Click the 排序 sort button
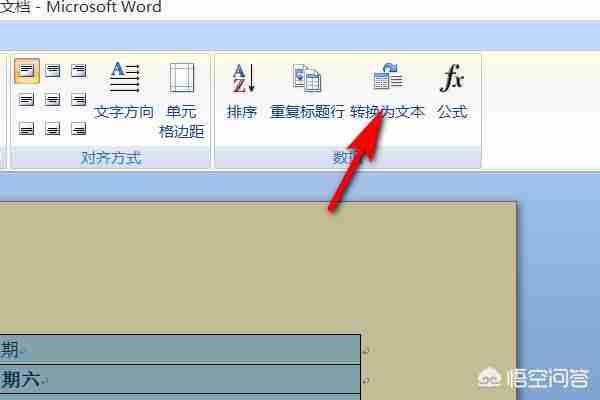The width and height of the screenshot is (600, 400). [x=242, y=91]
